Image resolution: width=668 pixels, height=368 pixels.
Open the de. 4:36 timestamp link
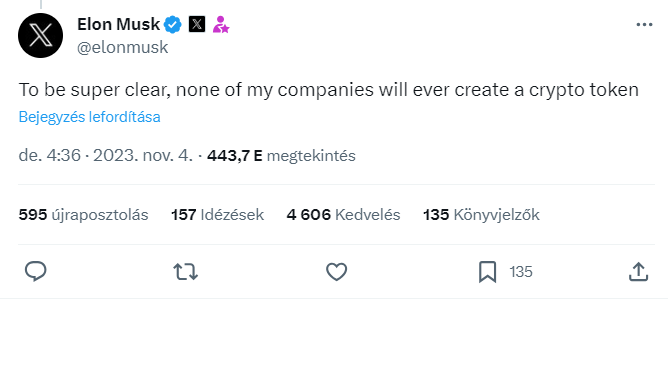(x=106, y=155)
